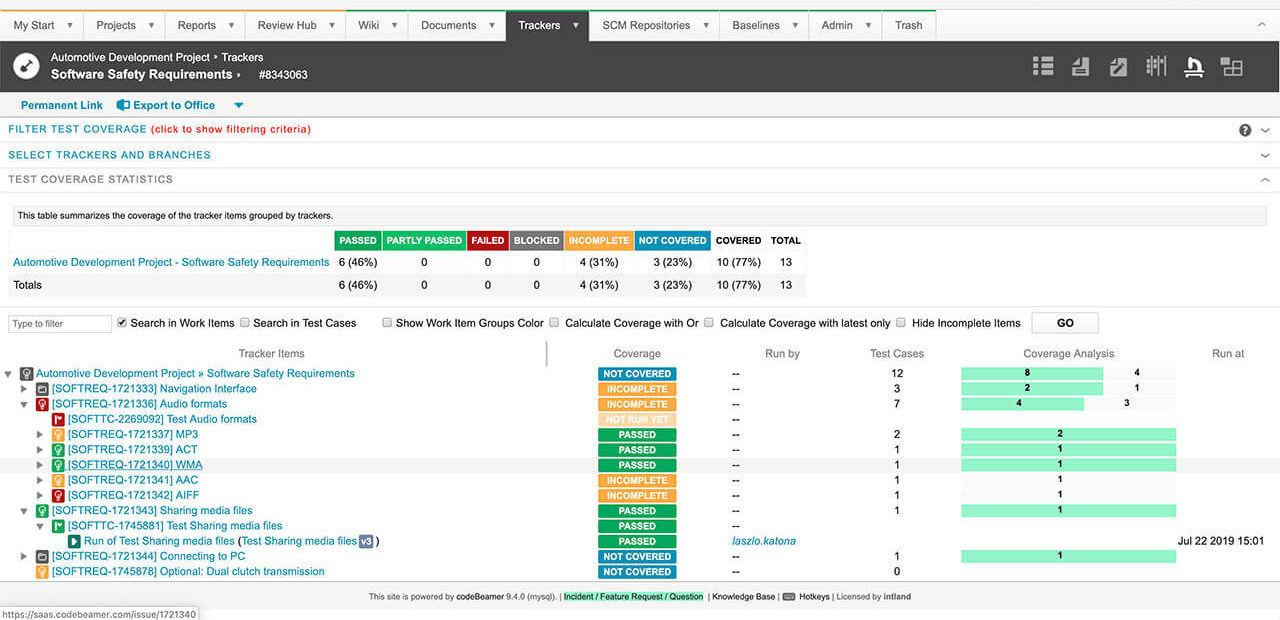This screenshot has height=620, width=1280.
Task: Click the Filter Test Coverage section header
Action: 77,129
